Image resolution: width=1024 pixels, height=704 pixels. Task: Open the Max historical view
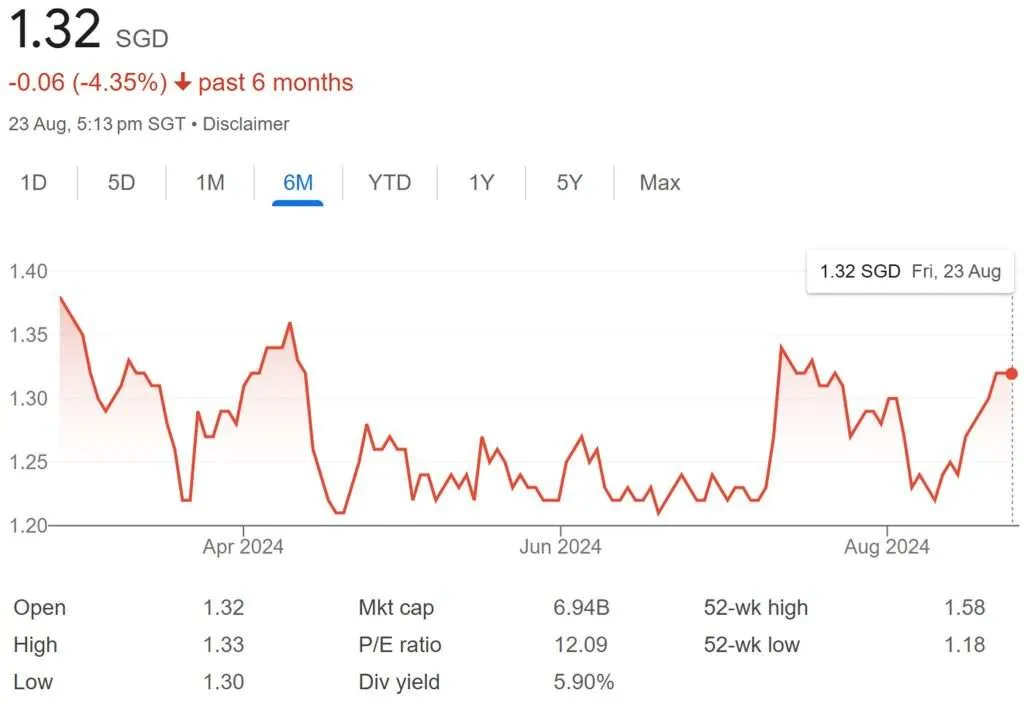[x=659, y=183]
